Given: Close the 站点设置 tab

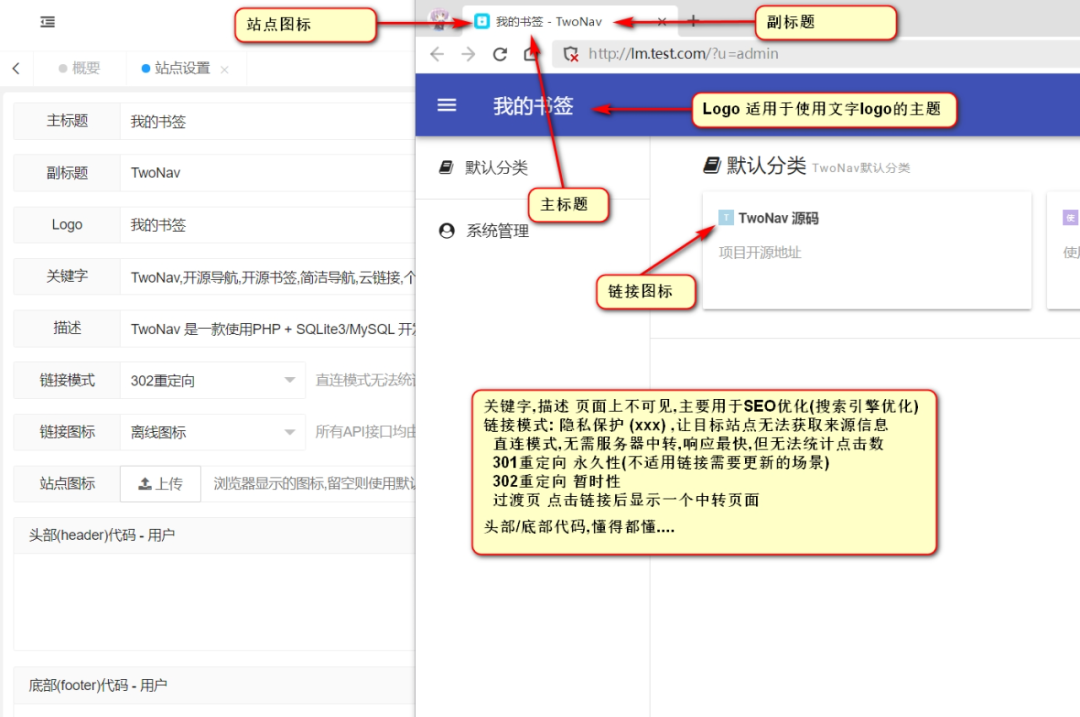Looking at the screenshot, I should pyautogui.click(x=225, y=70).
